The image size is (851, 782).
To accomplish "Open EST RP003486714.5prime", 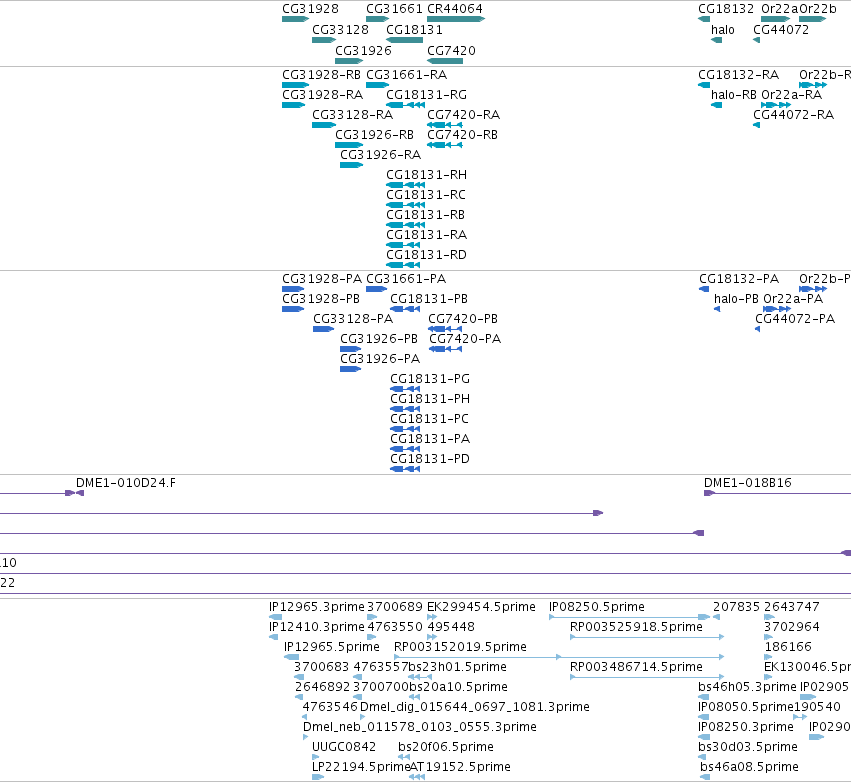I will (647, 677).
